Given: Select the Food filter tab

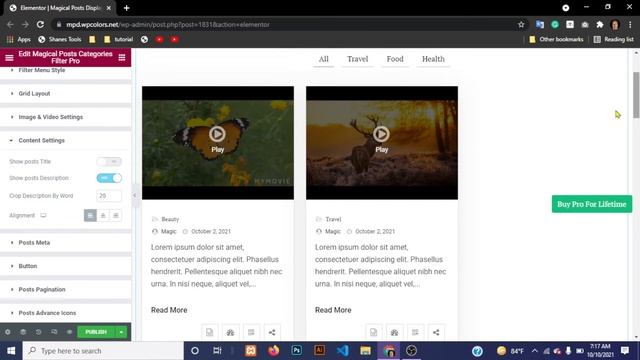Looking at the screenshot, I should coord(395,59).
